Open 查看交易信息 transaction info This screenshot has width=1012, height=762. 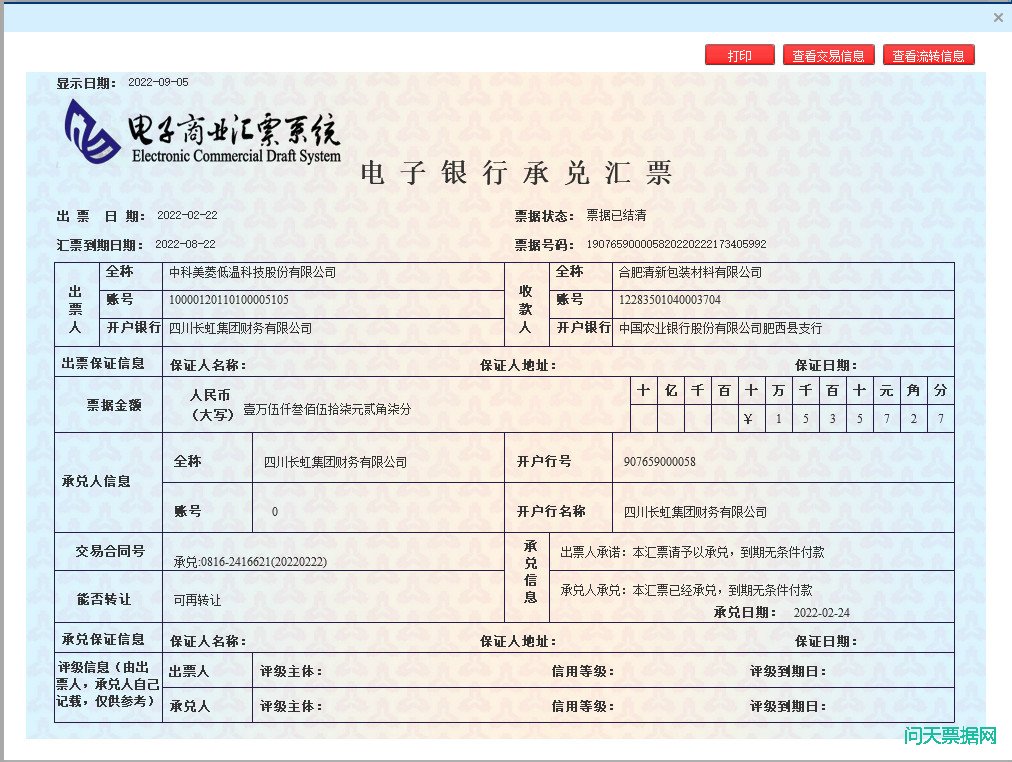coord(828,55)
